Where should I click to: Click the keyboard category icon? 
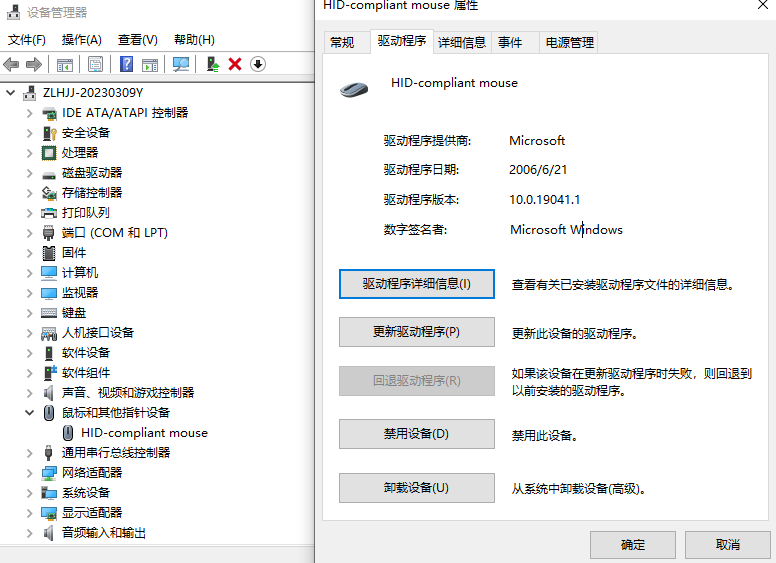click(49, 313)
